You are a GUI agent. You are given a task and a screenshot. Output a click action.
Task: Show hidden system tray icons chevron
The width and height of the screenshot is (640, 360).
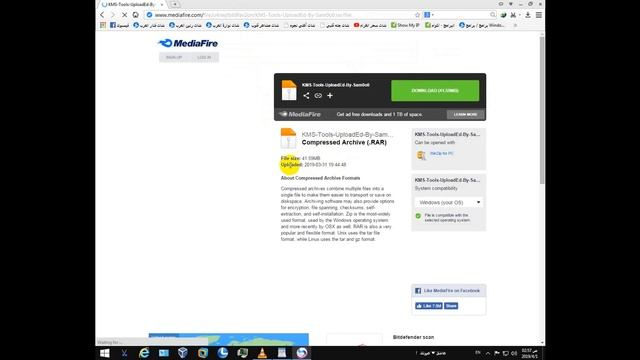(x=488, y=353)
